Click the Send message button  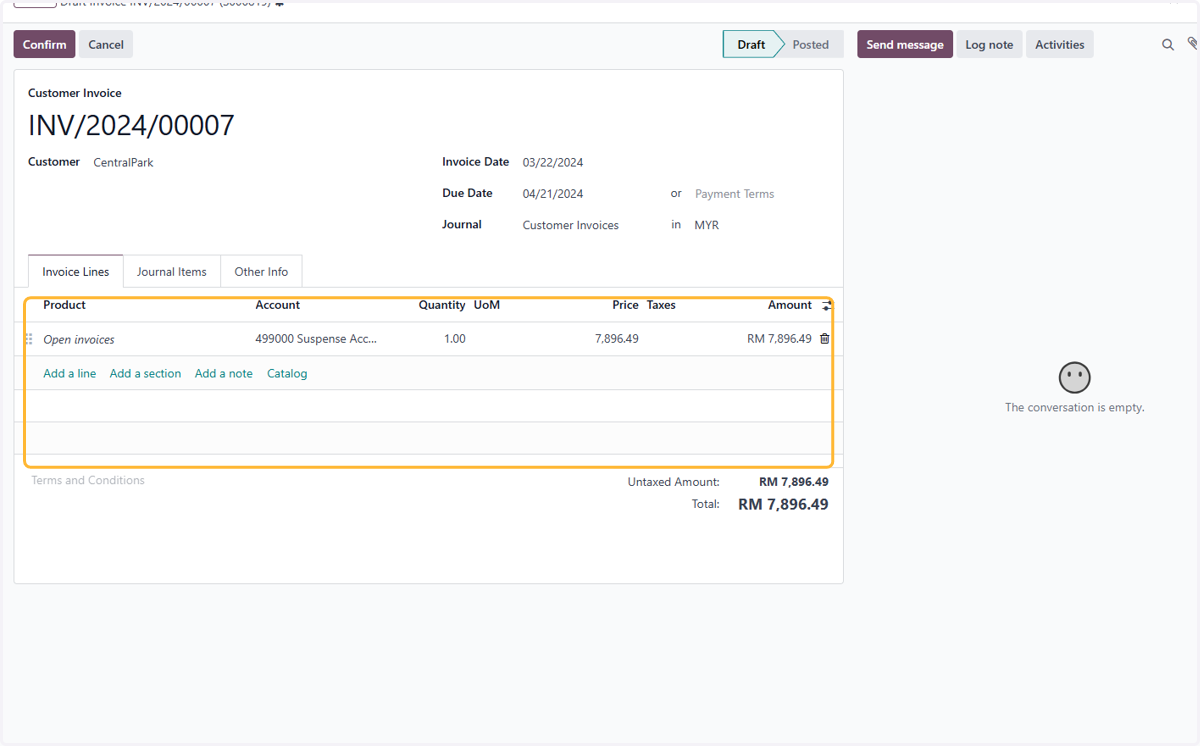tap(905, 44)
